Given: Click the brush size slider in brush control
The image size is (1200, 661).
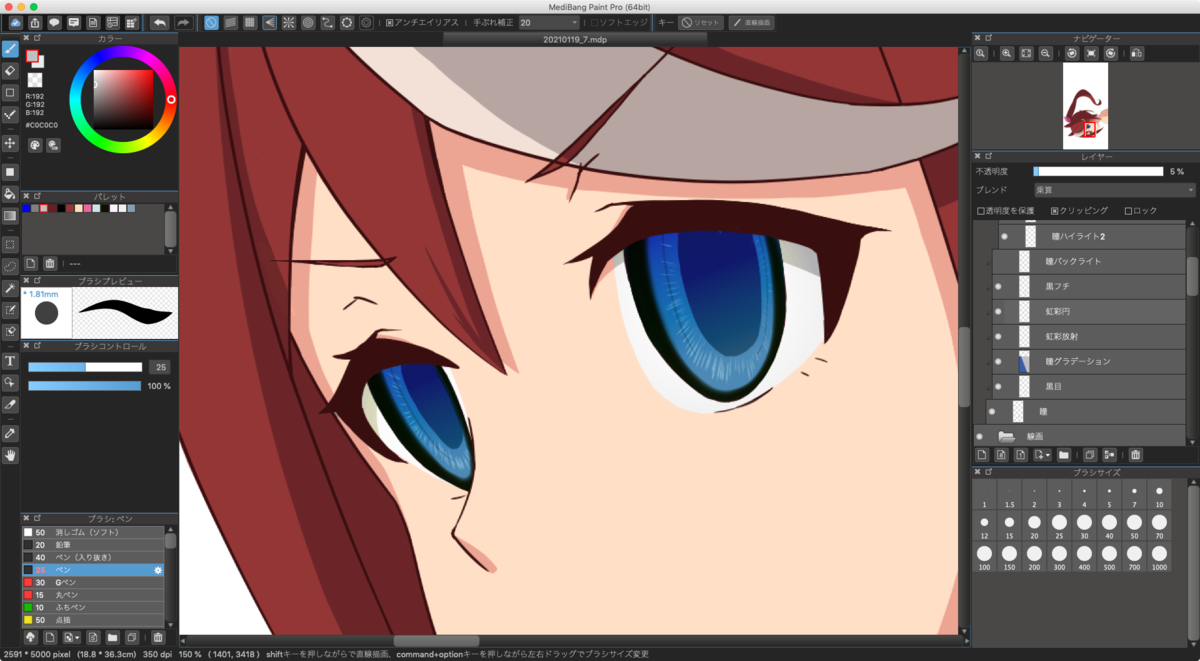Looking at the screenshot, I should 85,367.
